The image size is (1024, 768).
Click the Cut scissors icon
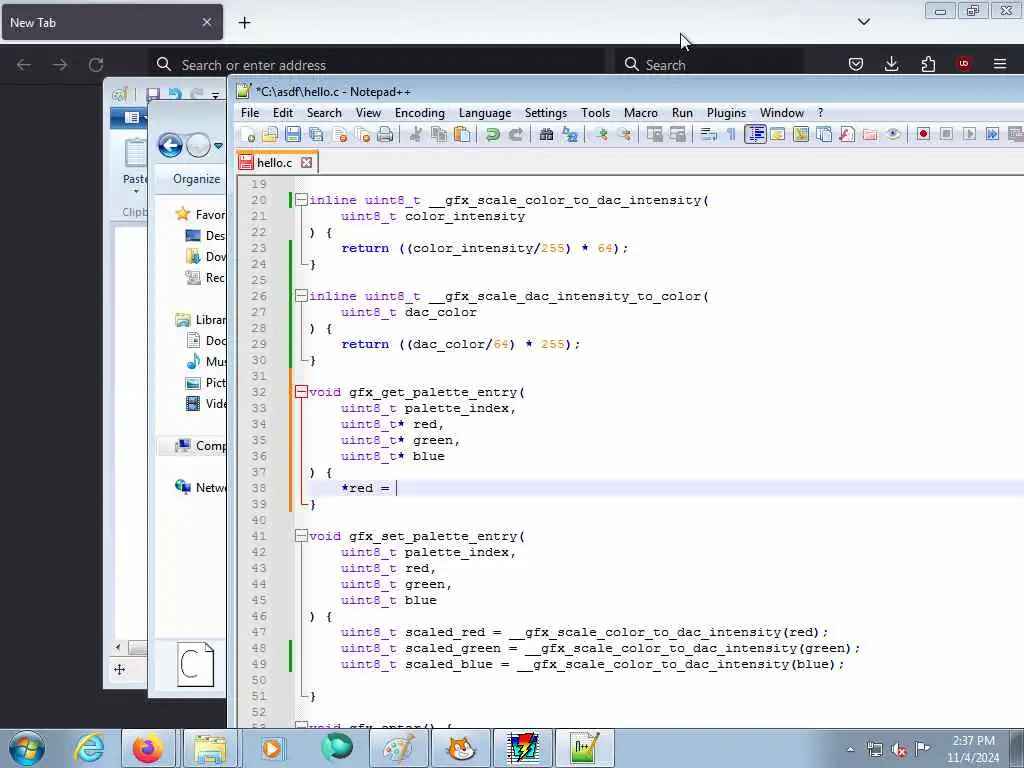tap(415, 135)
